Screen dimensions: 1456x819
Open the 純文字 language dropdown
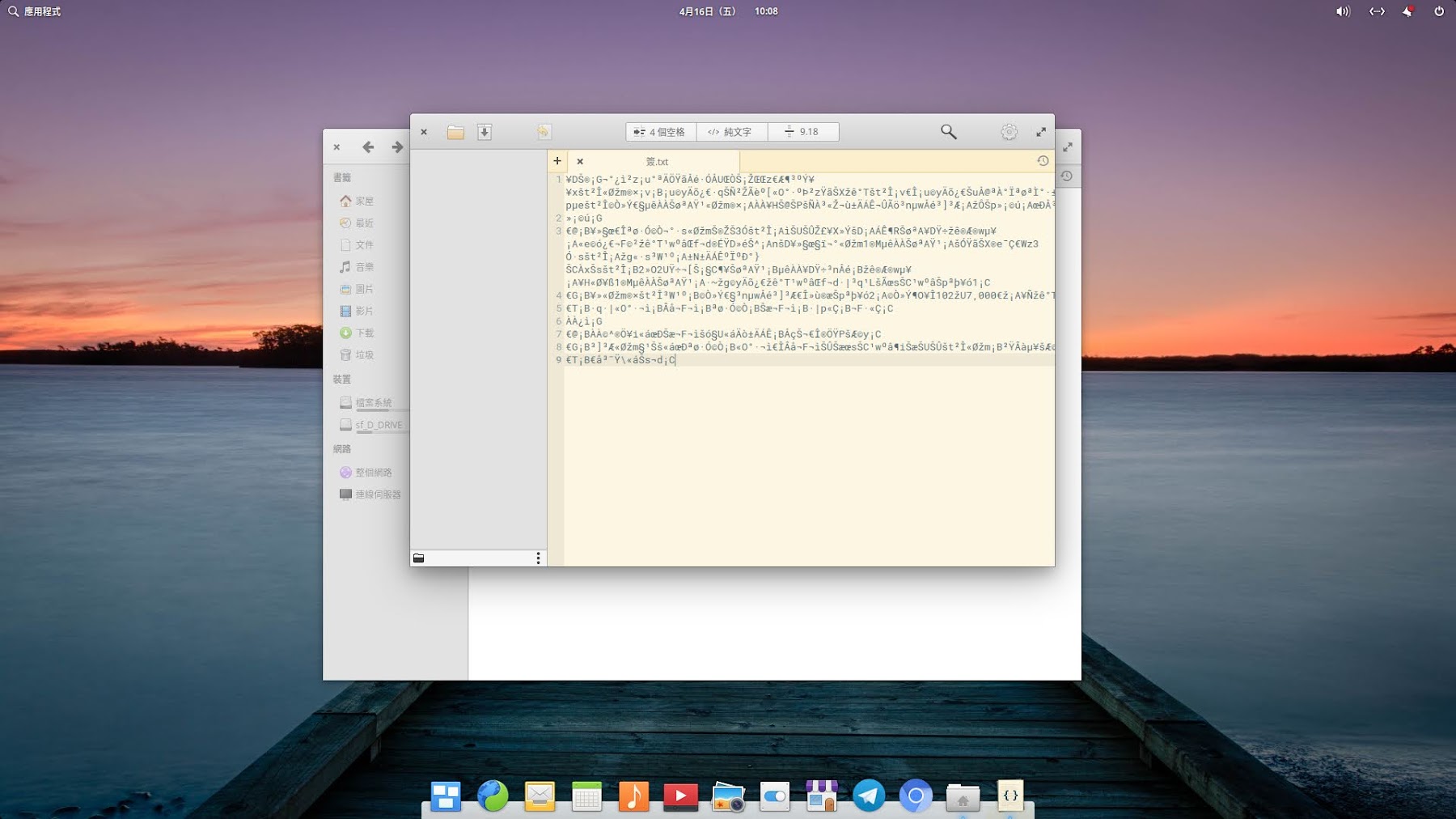tap(731, 132)
